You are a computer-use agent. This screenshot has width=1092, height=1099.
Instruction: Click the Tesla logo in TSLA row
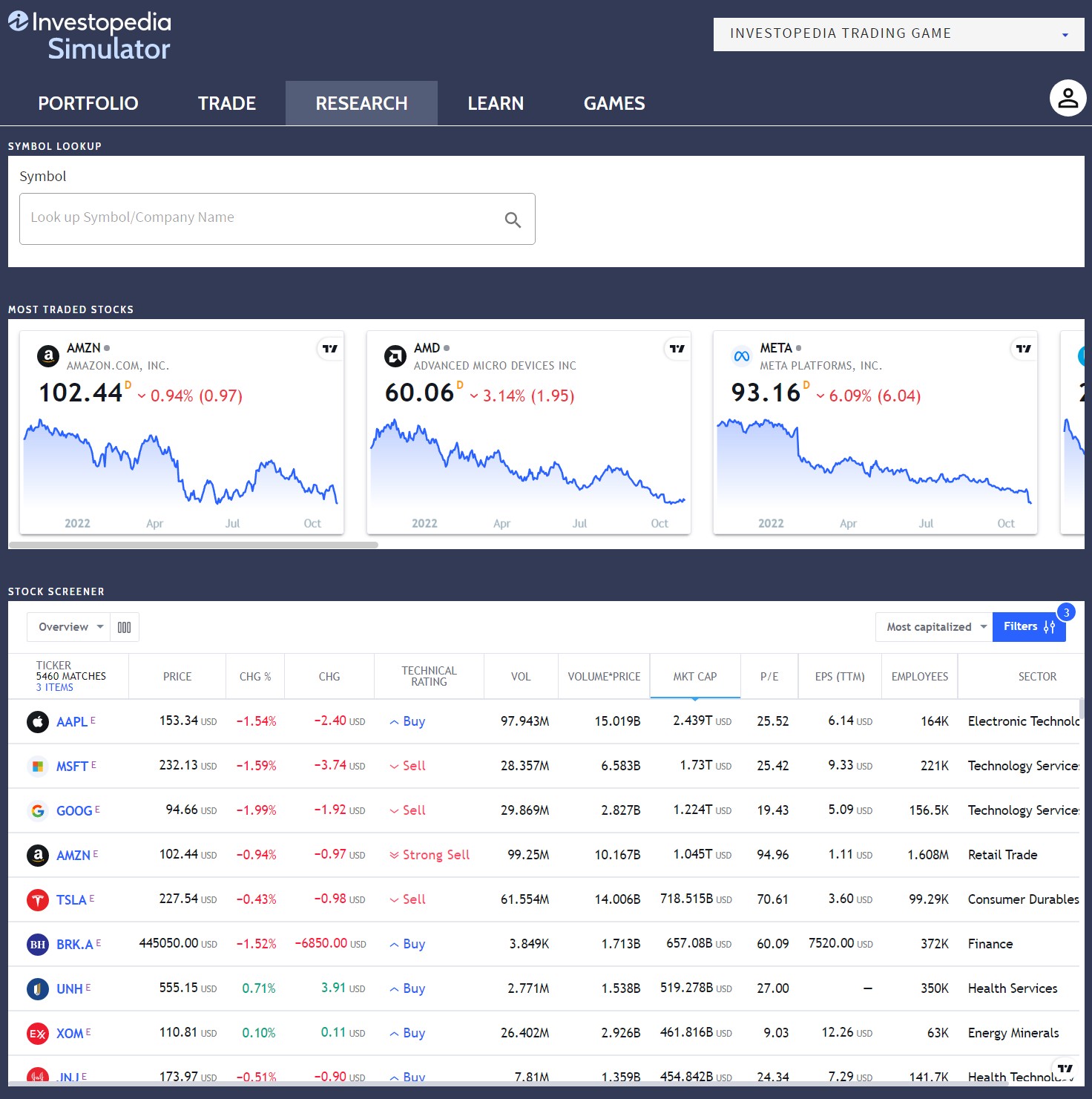[x=38, y=899]
